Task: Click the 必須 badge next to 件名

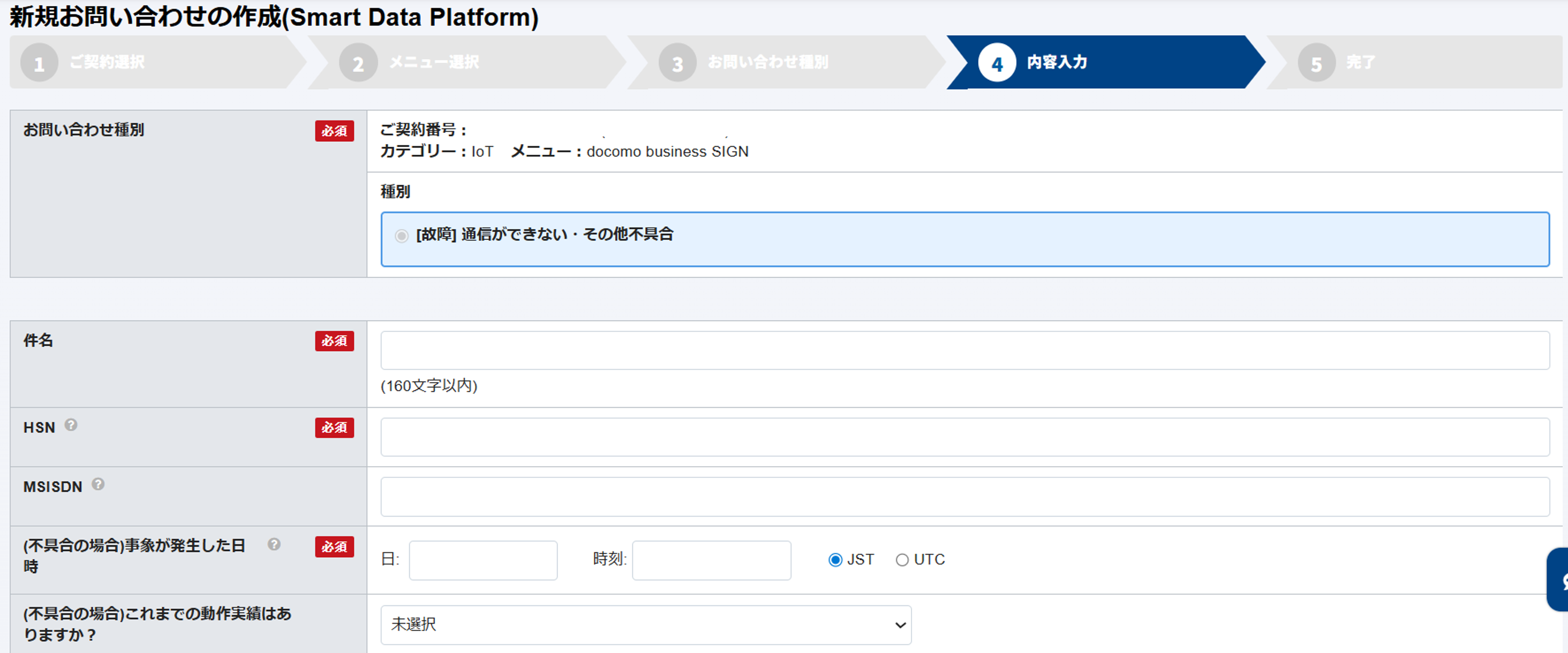Action: click(x=334, y=341)
